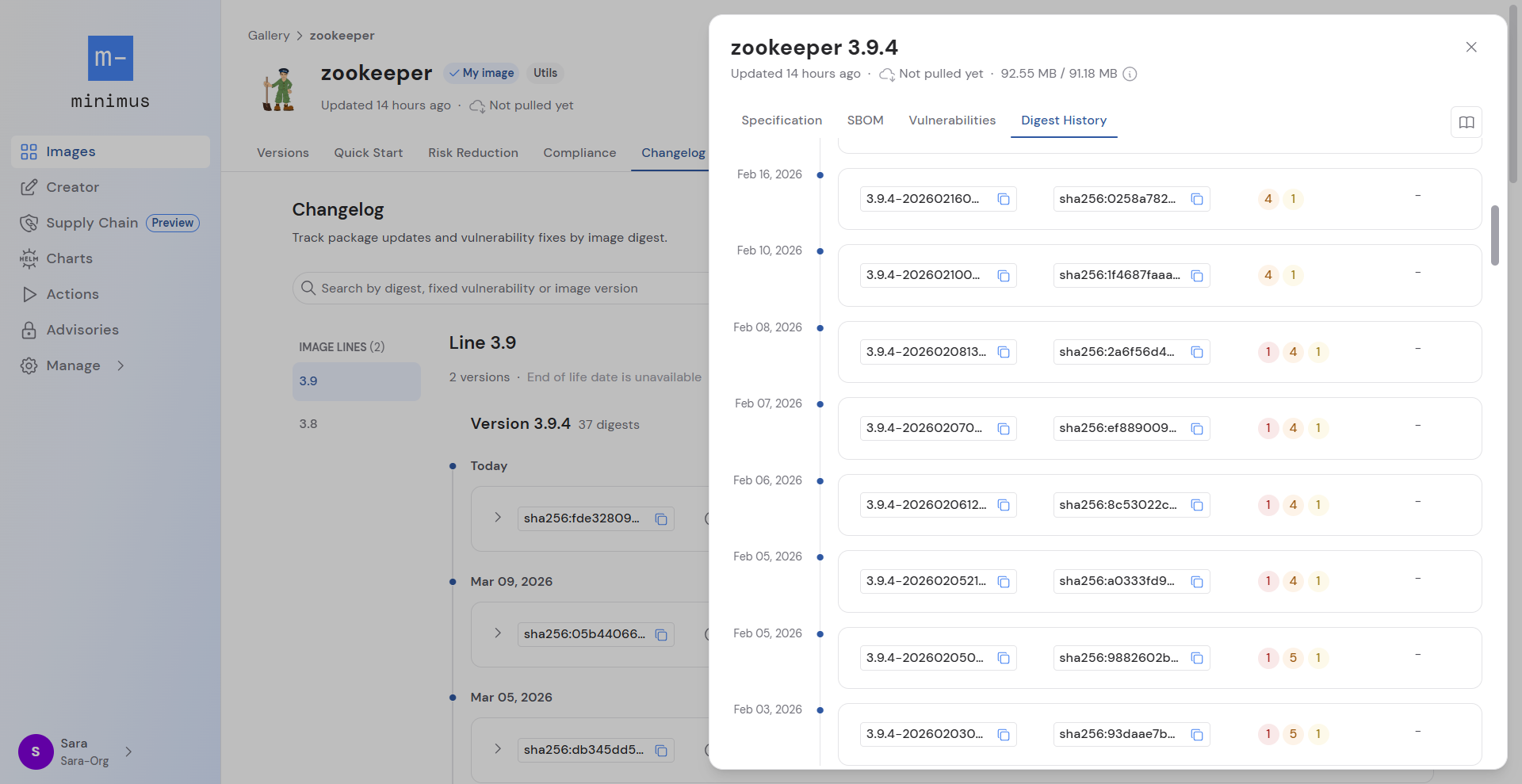Open the Manage gear icon
This screenshot has height=784, width=1522.
point(29,365)
